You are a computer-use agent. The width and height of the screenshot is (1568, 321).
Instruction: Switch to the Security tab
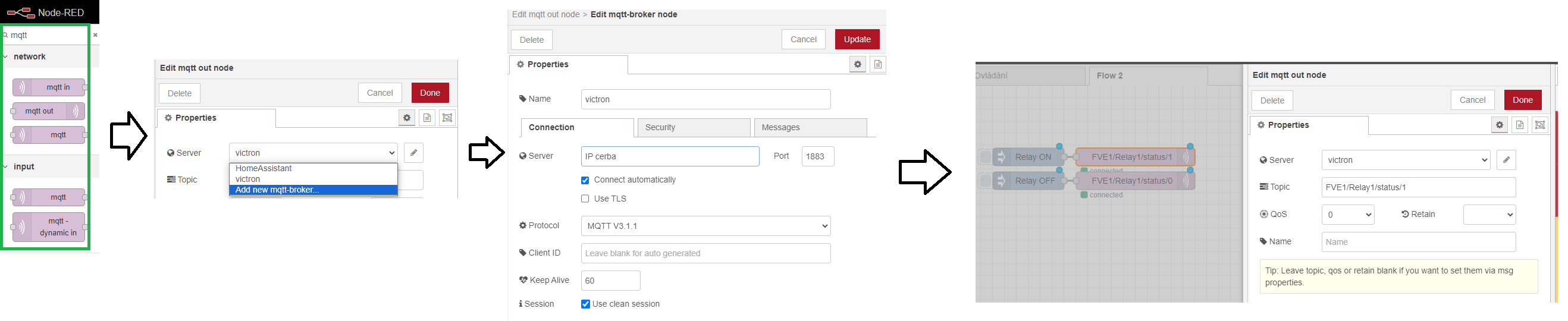[x=694, y=128]
